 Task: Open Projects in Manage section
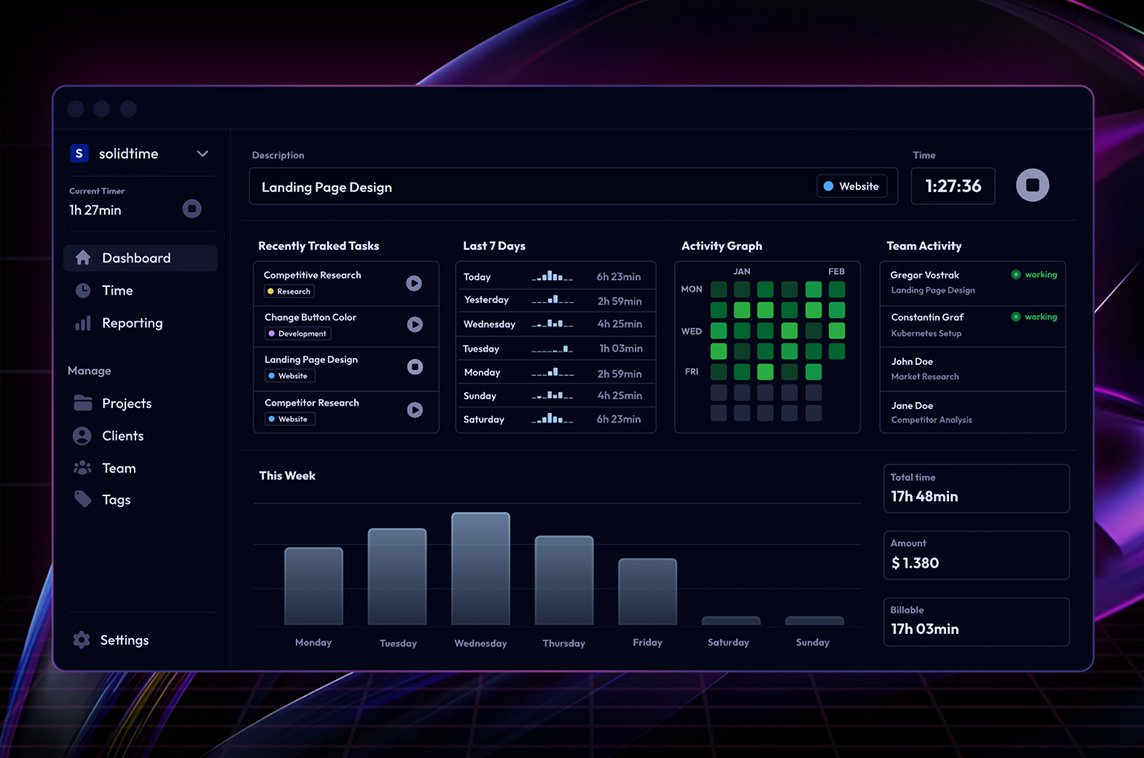point(126,403)
